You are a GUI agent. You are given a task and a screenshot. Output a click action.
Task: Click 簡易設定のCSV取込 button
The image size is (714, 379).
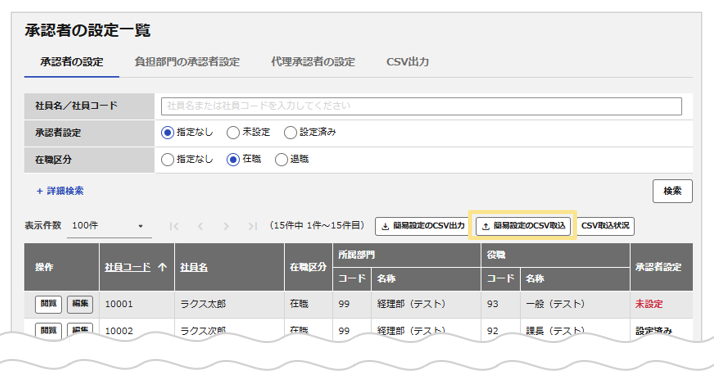coord(523,226)
